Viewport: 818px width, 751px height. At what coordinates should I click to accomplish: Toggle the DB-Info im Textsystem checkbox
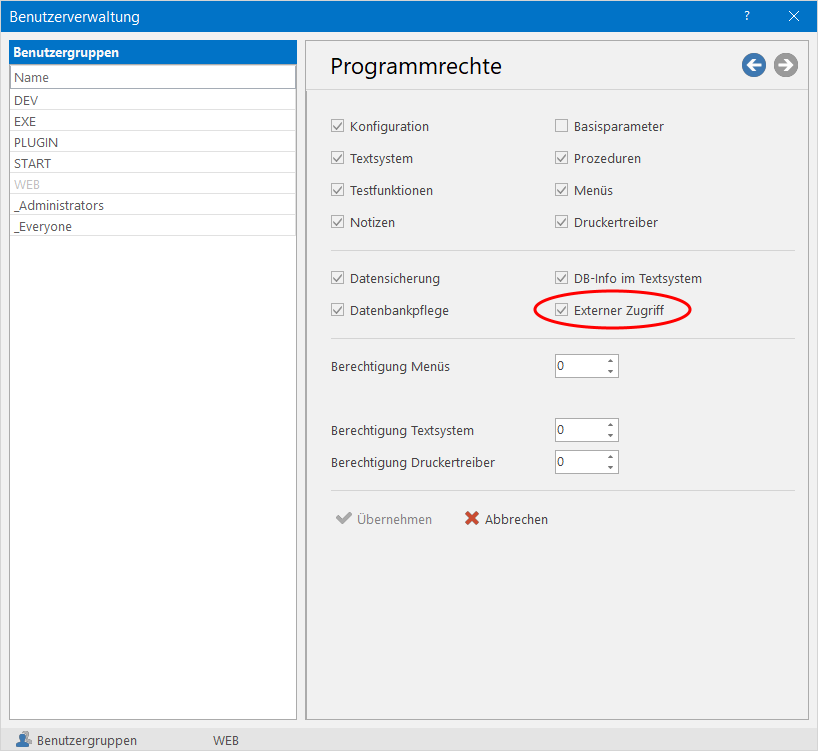[562, 279]
